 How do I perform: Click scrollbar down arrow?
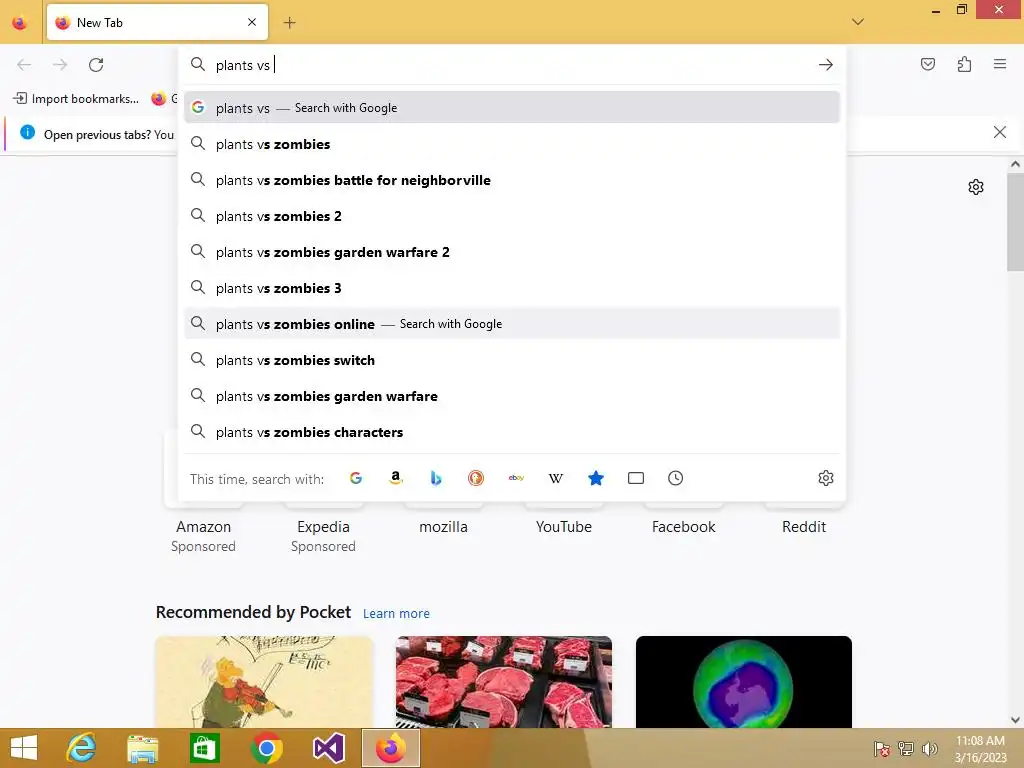coord(1015,720)
